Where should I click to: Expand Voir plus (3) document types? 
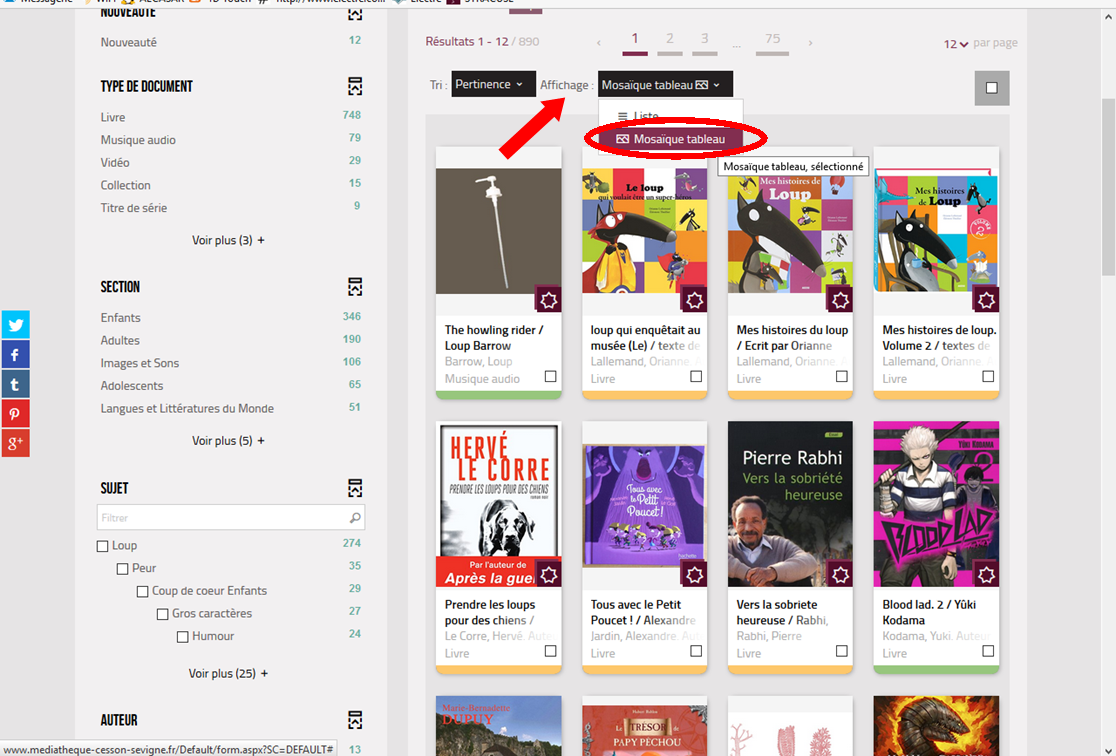[228, 241]
